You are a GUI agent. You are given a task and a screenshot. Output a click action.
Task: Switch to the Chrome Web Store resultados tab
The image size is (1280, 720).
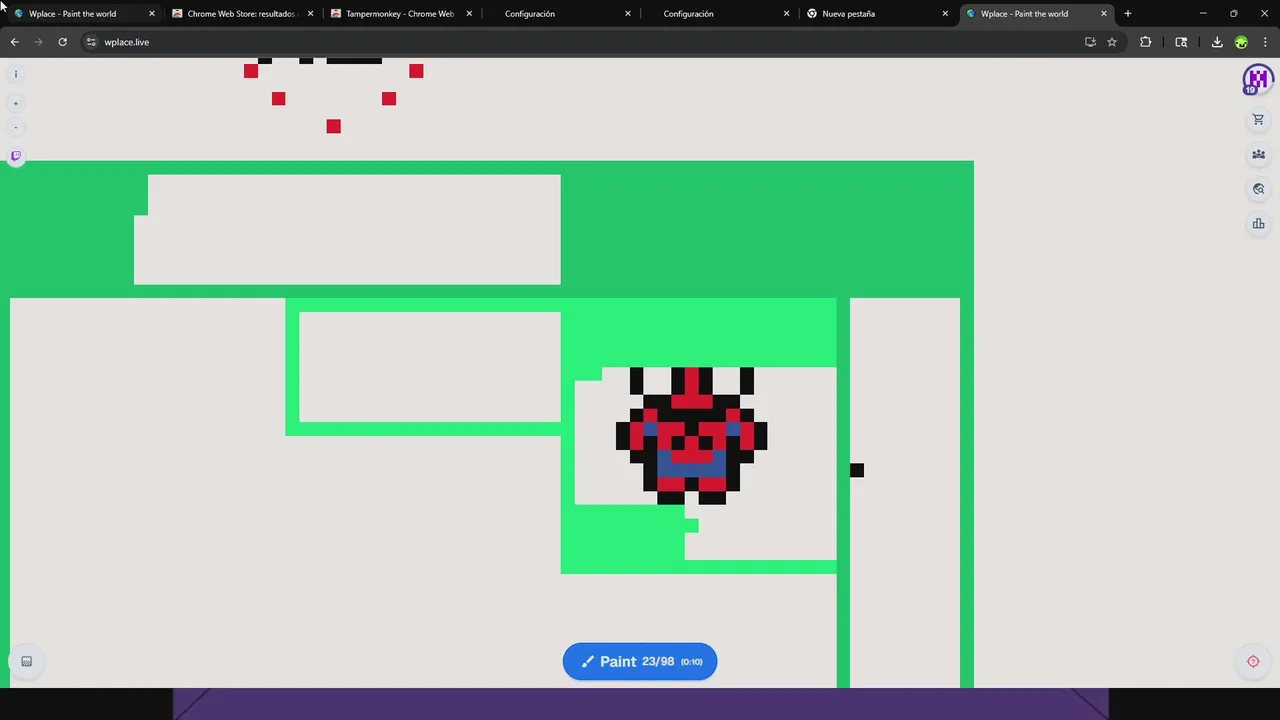(x=242, y=14)
